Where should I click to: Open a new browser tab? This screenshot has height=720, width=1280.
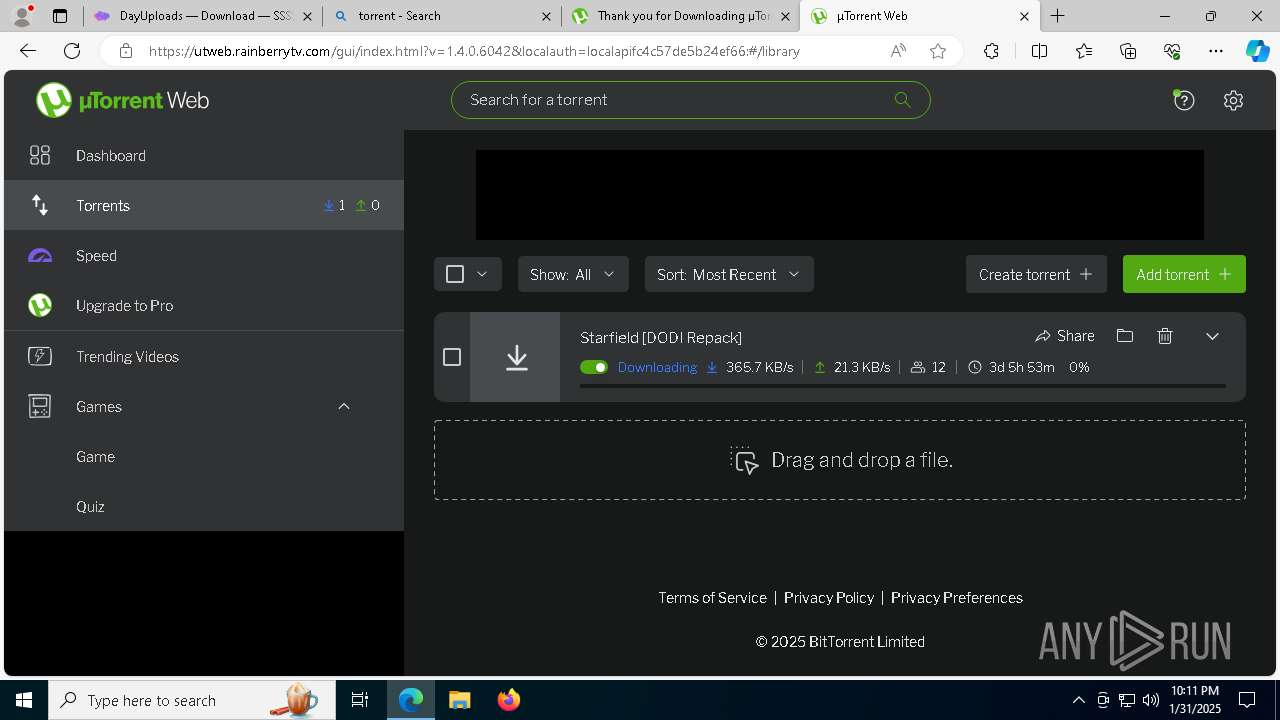click(x=1057, y=16)
